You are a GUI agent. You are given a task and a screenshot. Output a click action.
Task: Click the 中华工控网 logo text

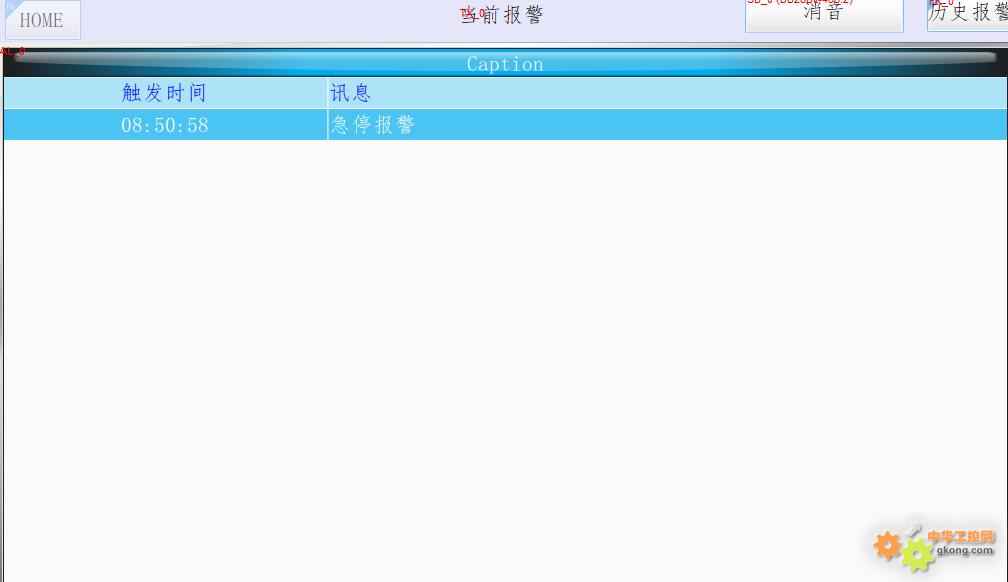coord(962,537)
